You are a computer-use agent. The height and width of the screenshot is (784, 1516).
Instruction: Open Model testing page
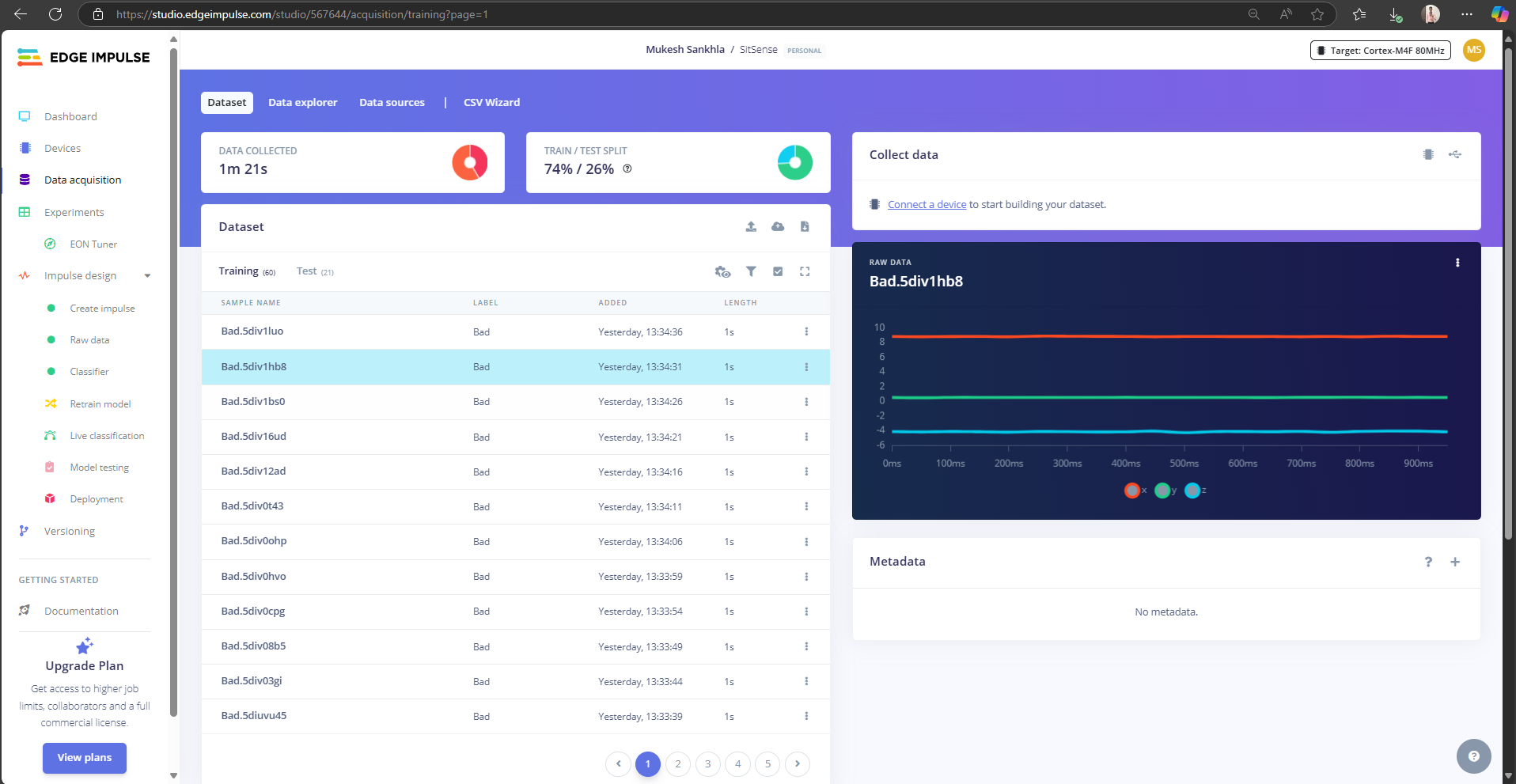pyautogui.click(x=99, y=467)
